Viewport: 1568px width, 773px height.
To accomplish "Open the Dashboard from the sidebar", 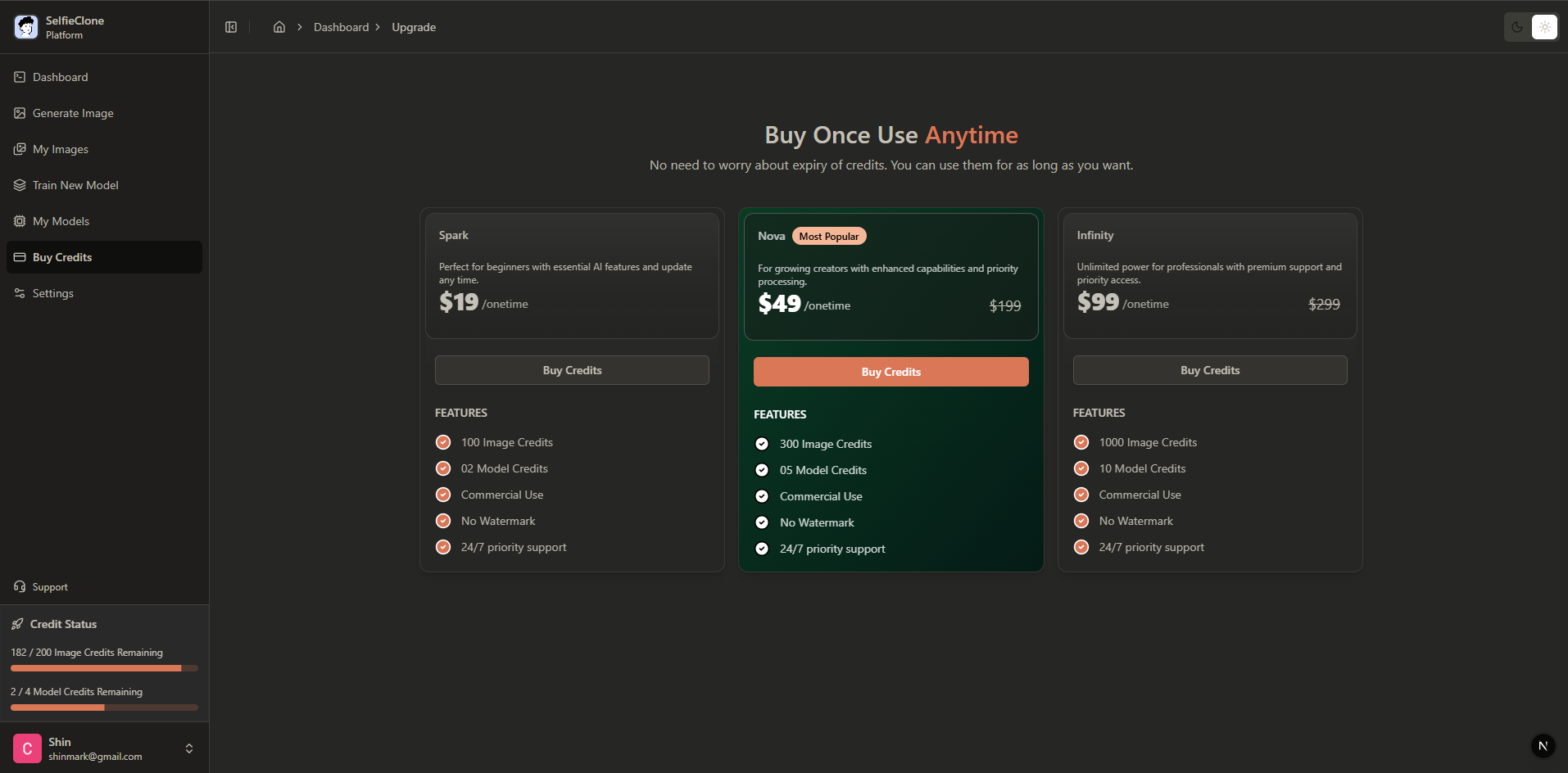I will pos(60,77).
